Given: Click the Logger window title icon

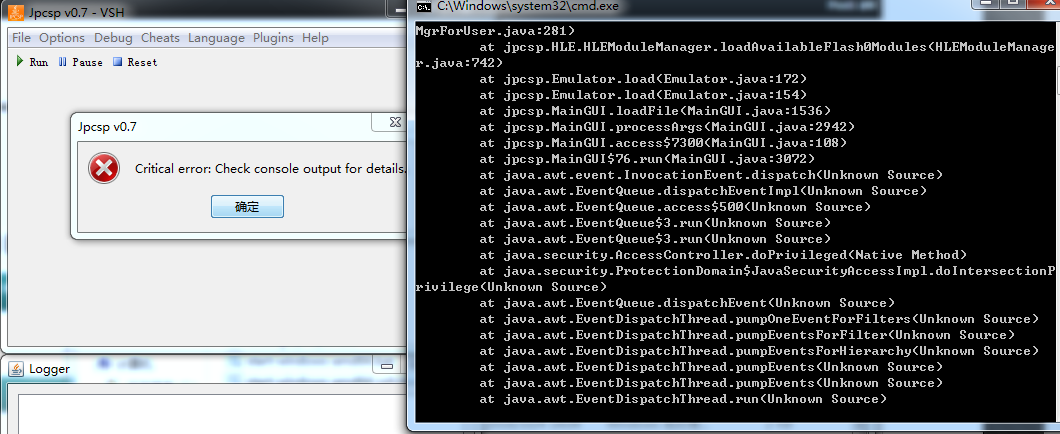Looking at the screenshot, I should click(x=17, y=369).
